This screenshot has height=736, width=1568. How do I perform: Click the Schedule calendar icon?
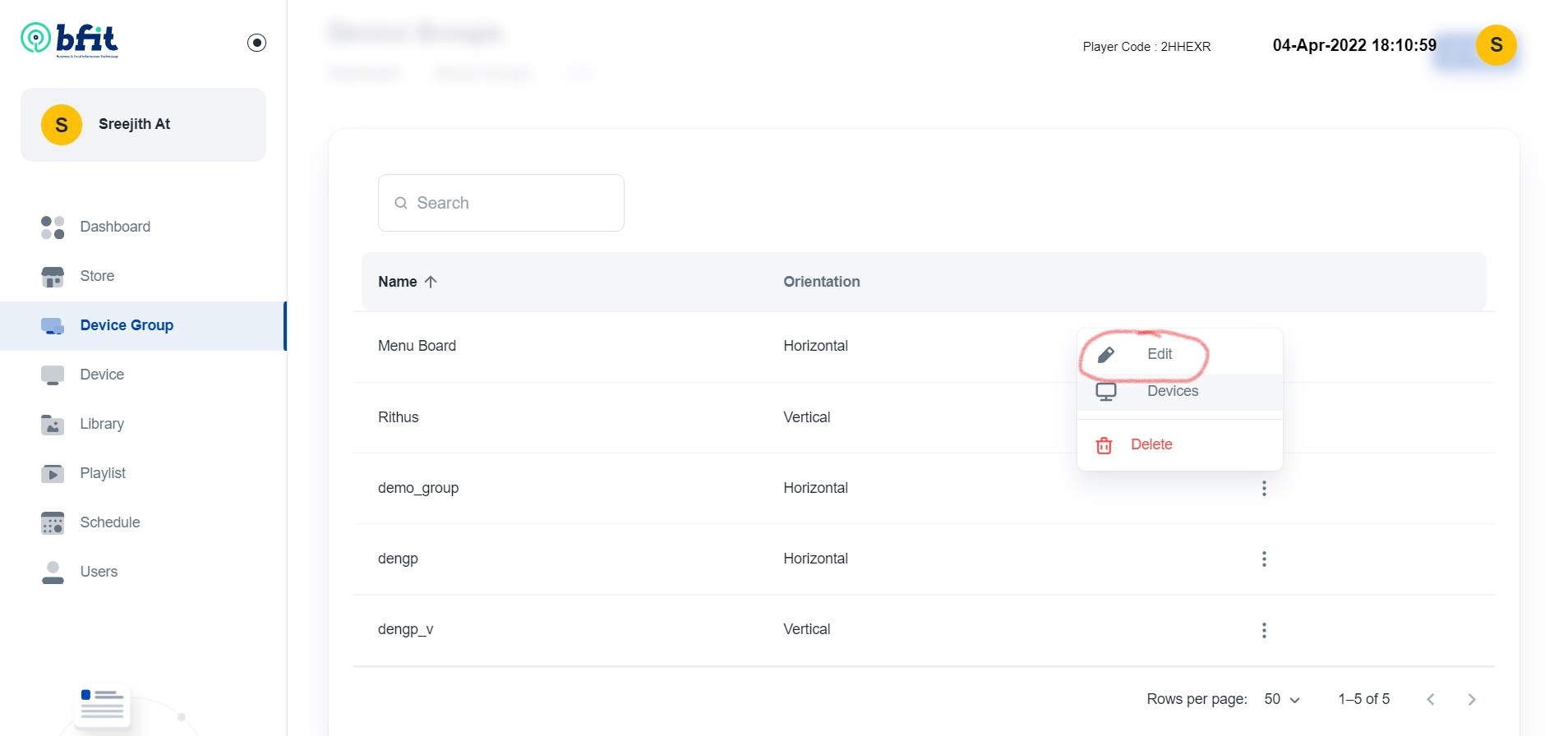(x=53, y=523)
